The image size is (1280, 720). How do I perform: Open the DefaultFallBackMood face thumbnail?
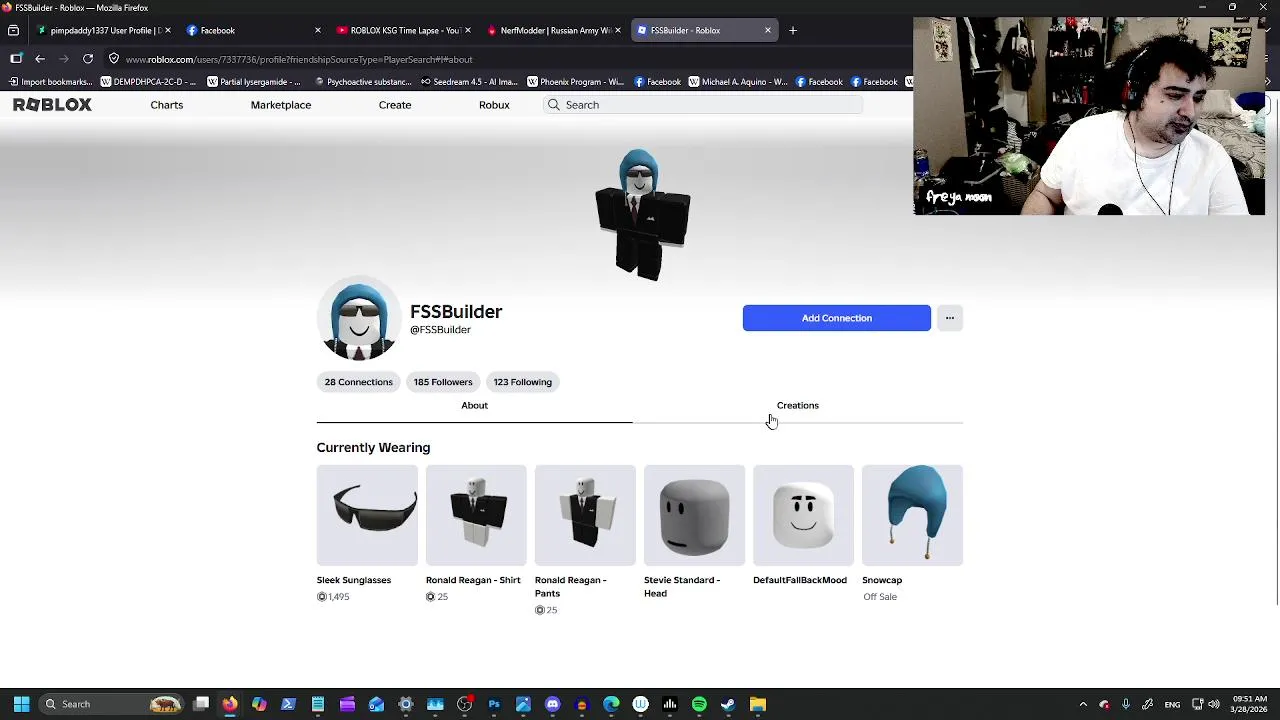coord(803,515)
